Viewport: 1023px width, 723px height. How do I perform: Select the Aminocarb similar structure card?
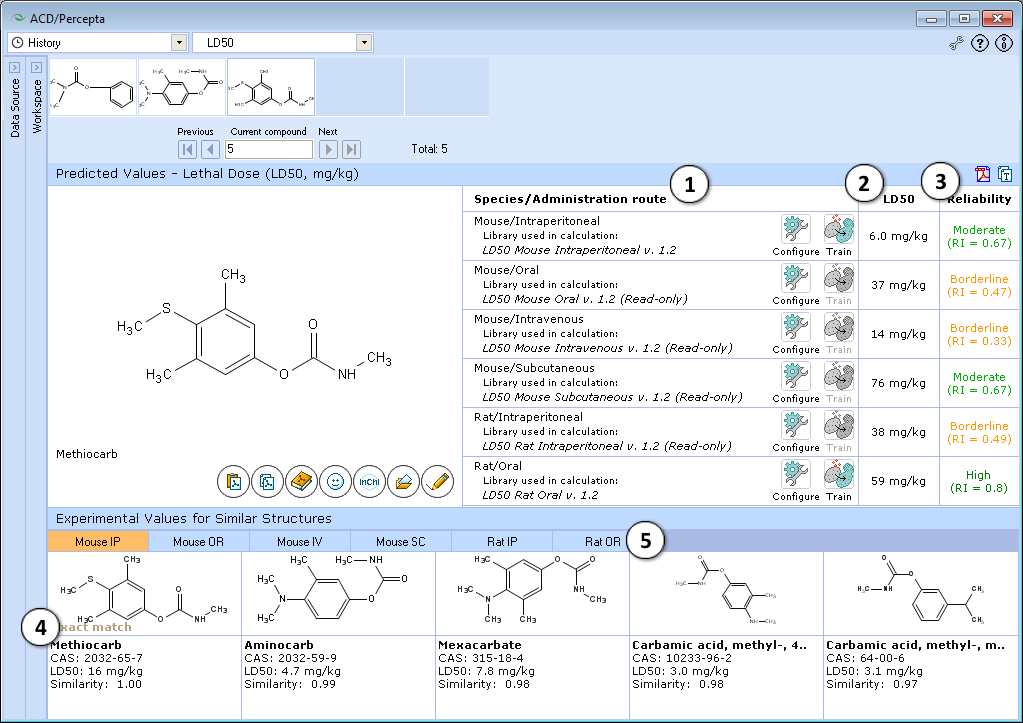point(338,635)
